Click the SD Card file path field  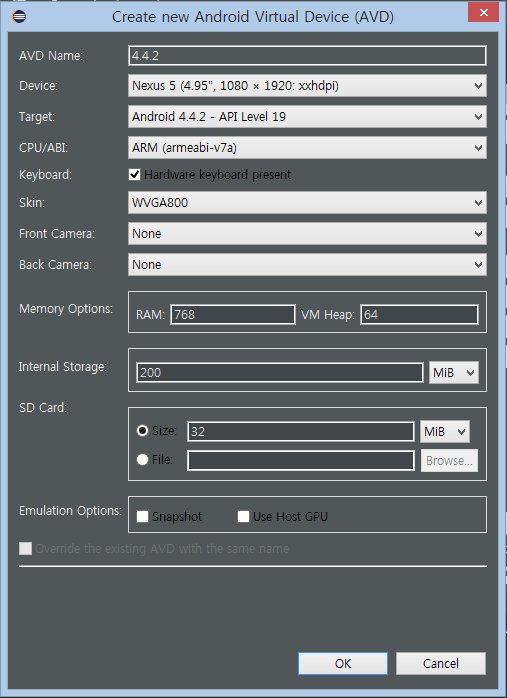click(x=301, y=460)
